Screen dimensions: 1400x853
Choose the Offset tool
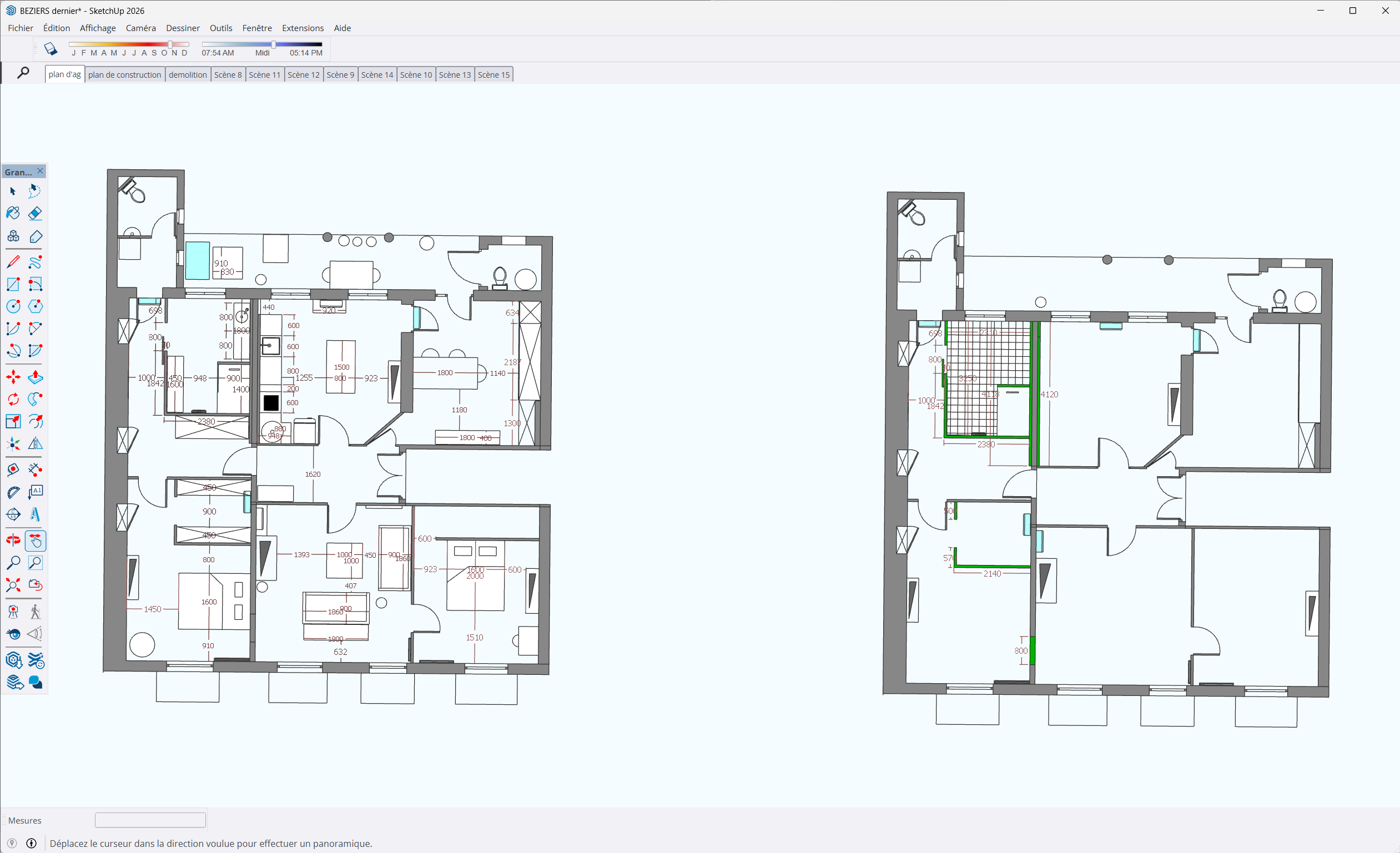coord(35,421)
